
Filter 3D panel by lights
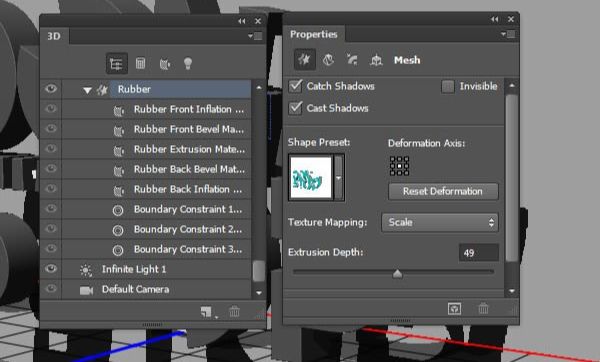pos(188,64)
